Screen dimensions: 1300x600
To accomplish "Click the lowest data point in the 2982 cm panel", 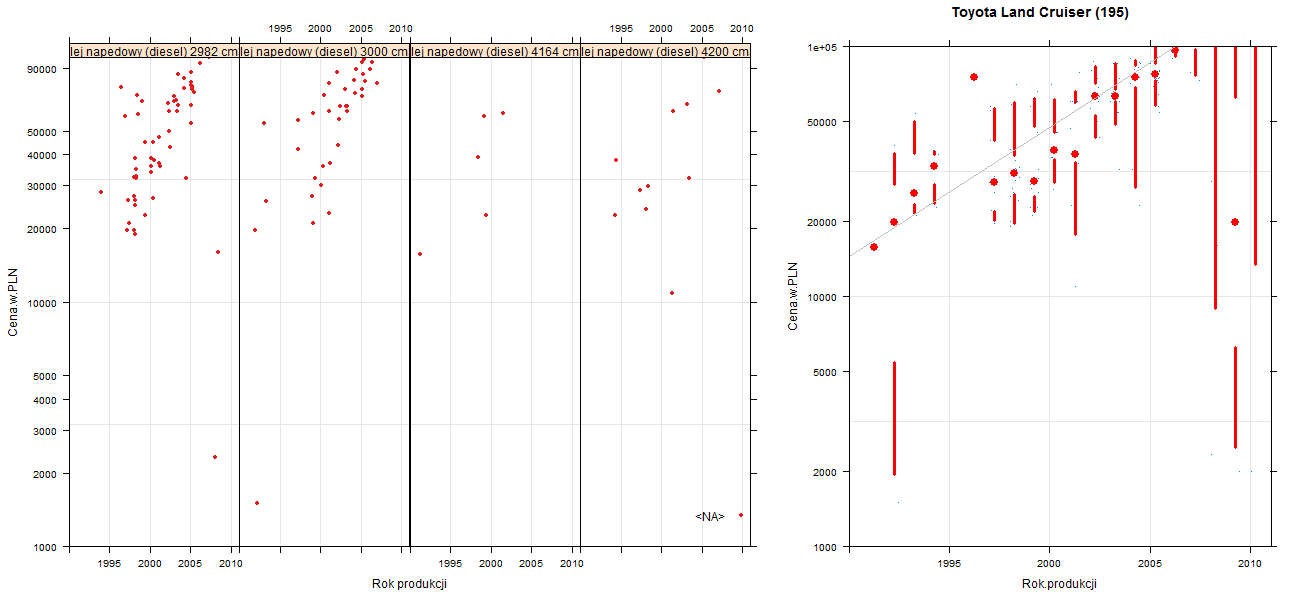I will coord(215,457).
